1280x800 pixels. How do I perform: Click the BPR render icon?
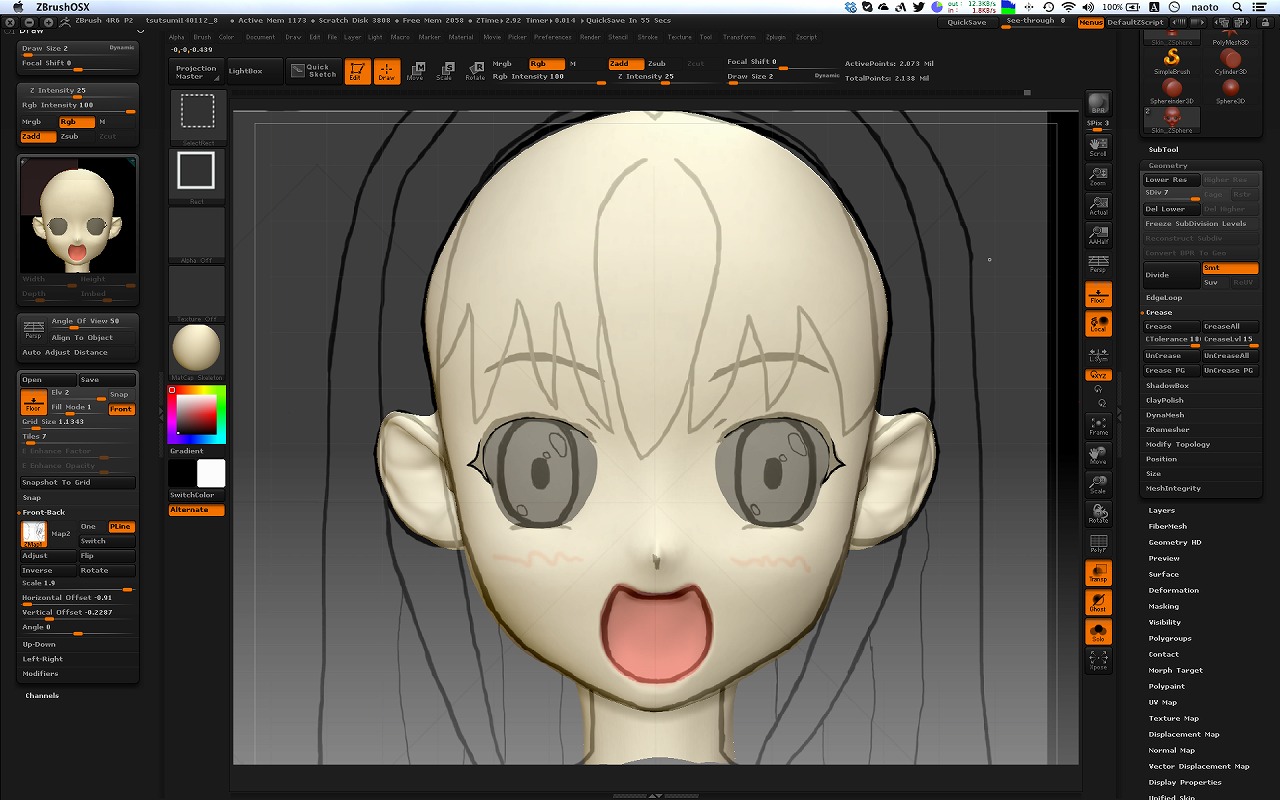(1098, 104)
